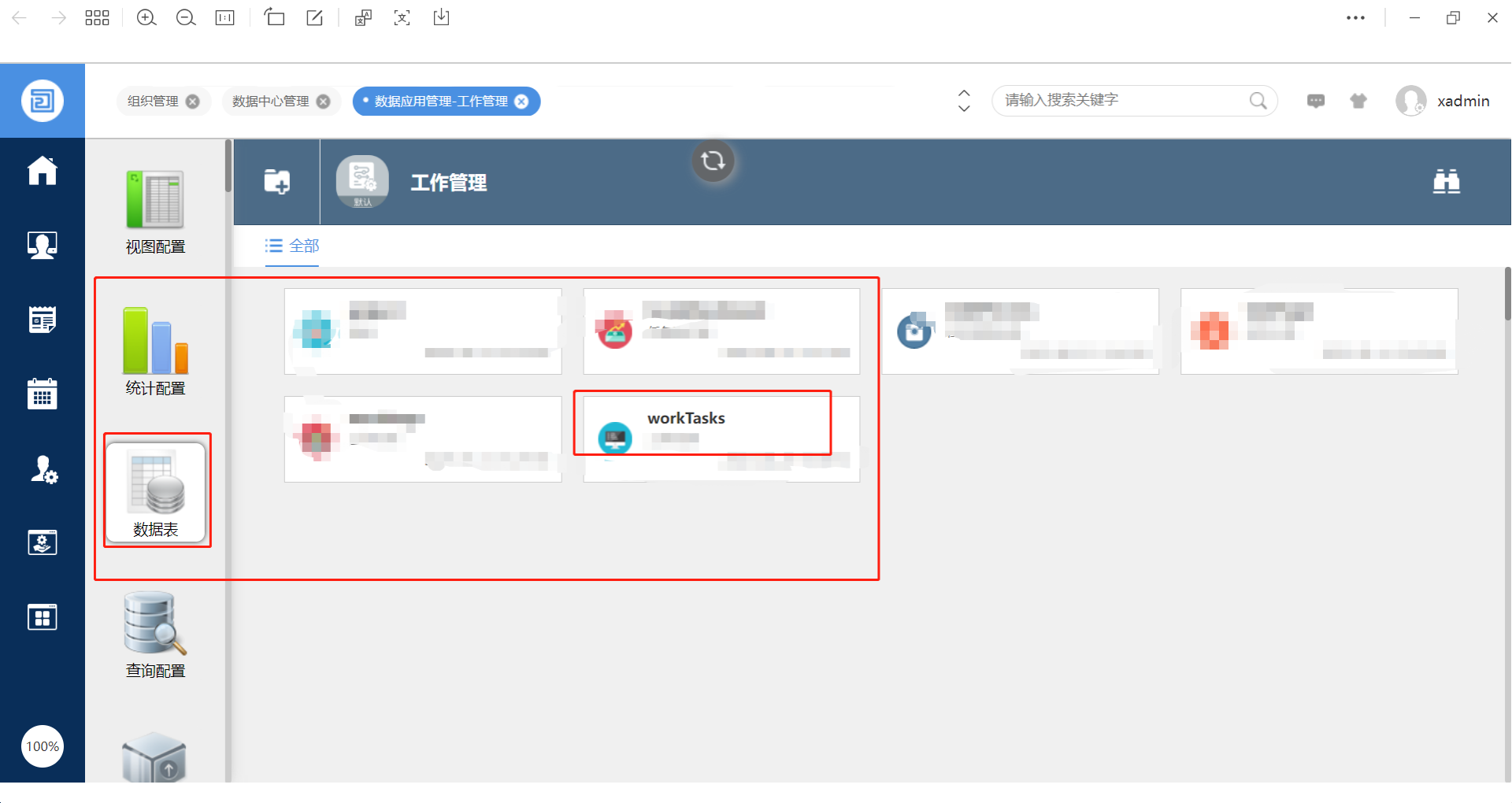Open the user settings sidebar icon
Image resolution: width=1512 pixels, height=803 pixels.
pos(44,469)
